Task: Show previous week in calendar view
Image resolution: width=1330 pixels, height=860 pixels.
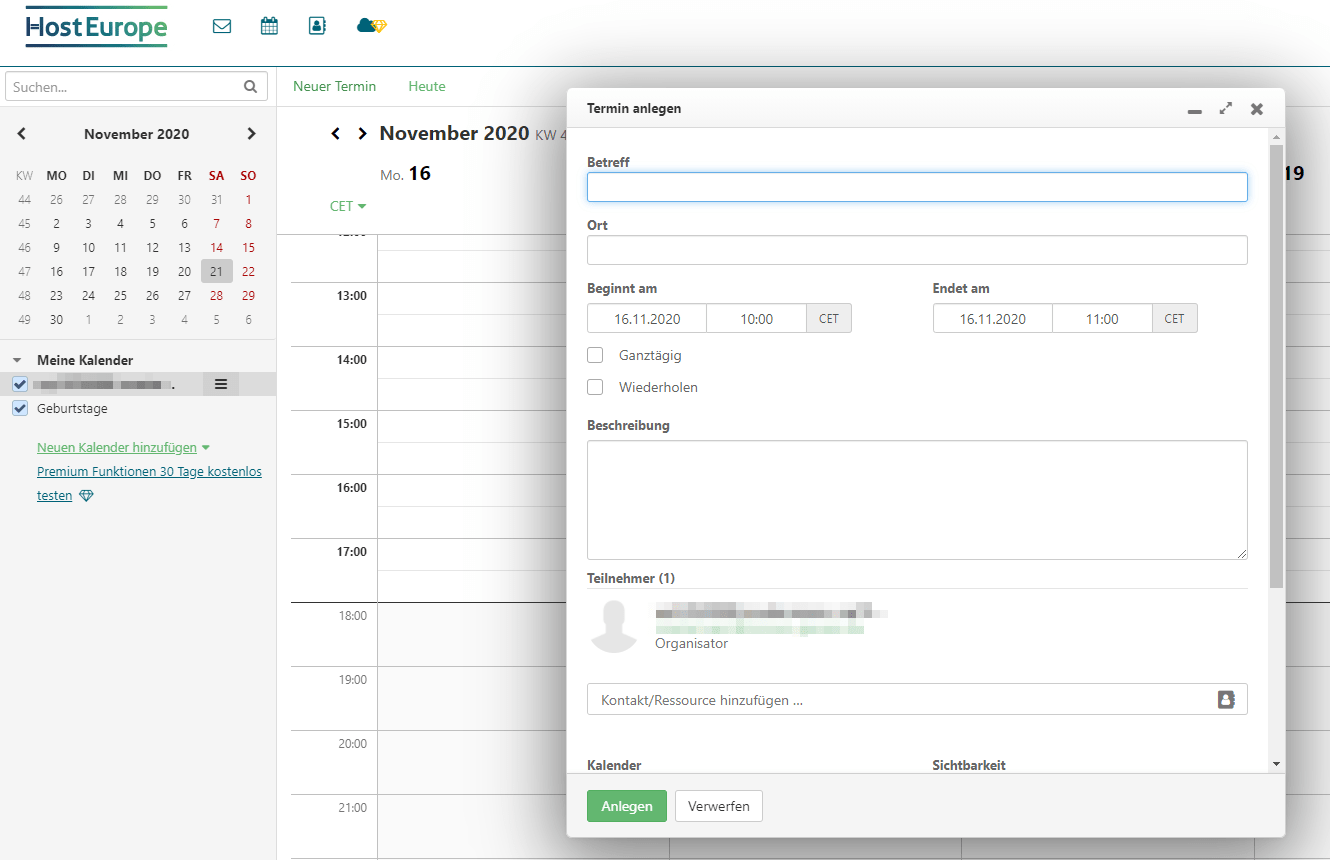Action: tap(336, 133)
